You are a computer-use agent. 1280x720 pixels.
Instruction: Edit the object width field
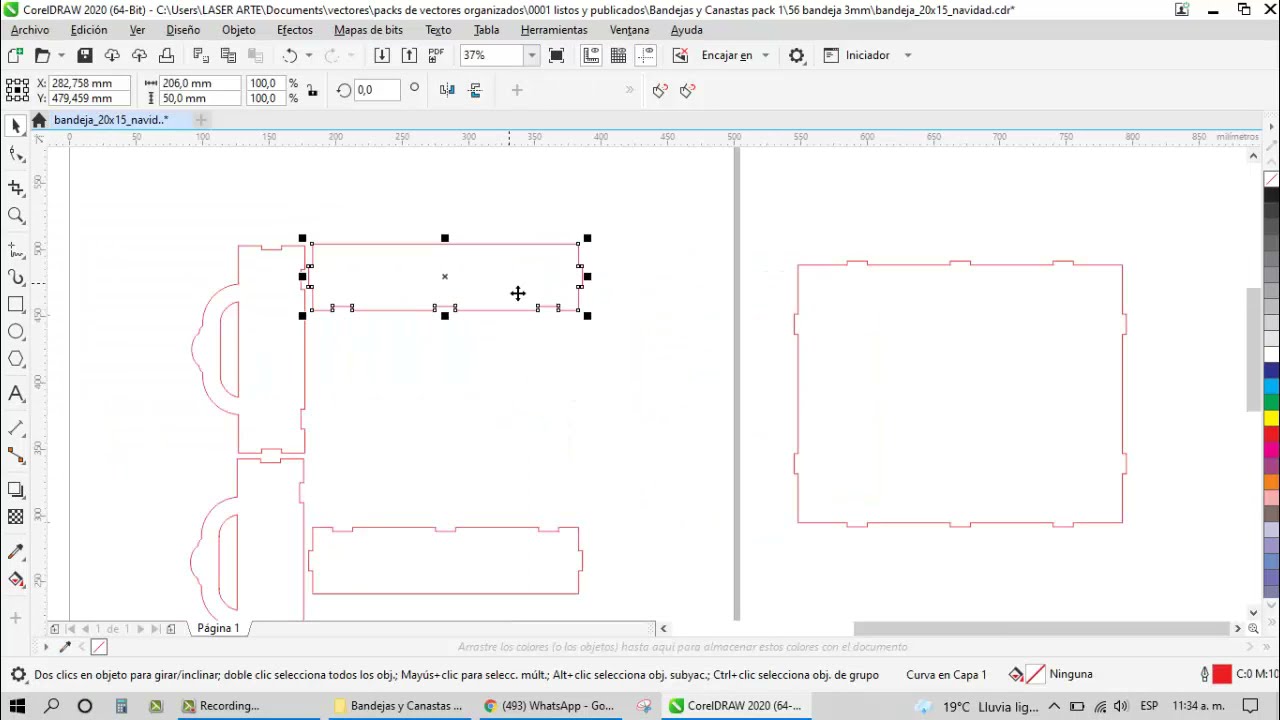(x=200, y=83)
